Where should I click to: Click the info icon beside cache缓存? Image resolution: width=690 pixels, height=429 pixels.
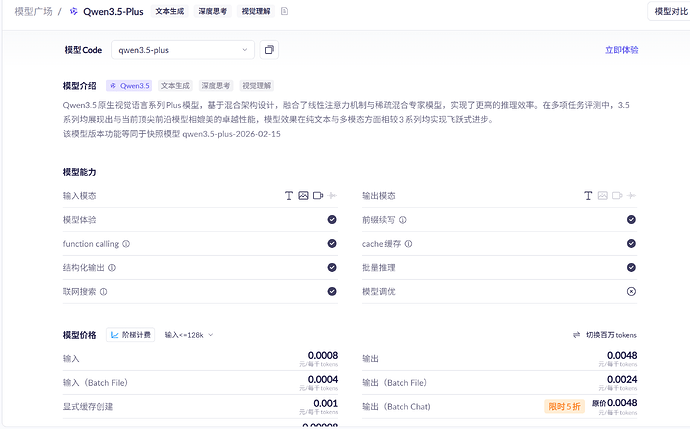(x=406, y=243)
